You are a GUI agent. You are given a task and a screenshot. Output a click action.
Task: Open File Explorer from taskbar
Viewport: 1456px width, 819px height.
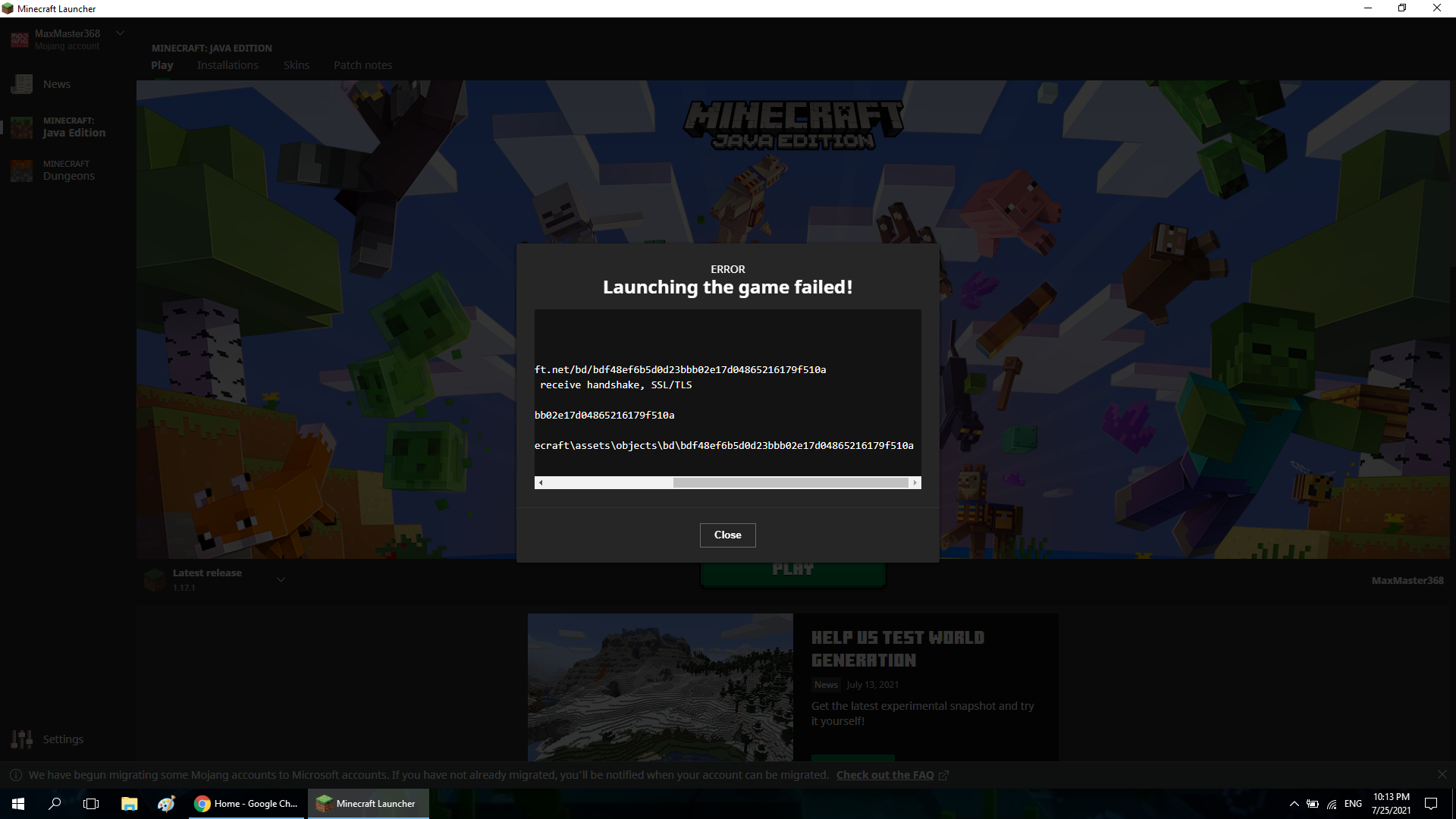tap(129, 804)
